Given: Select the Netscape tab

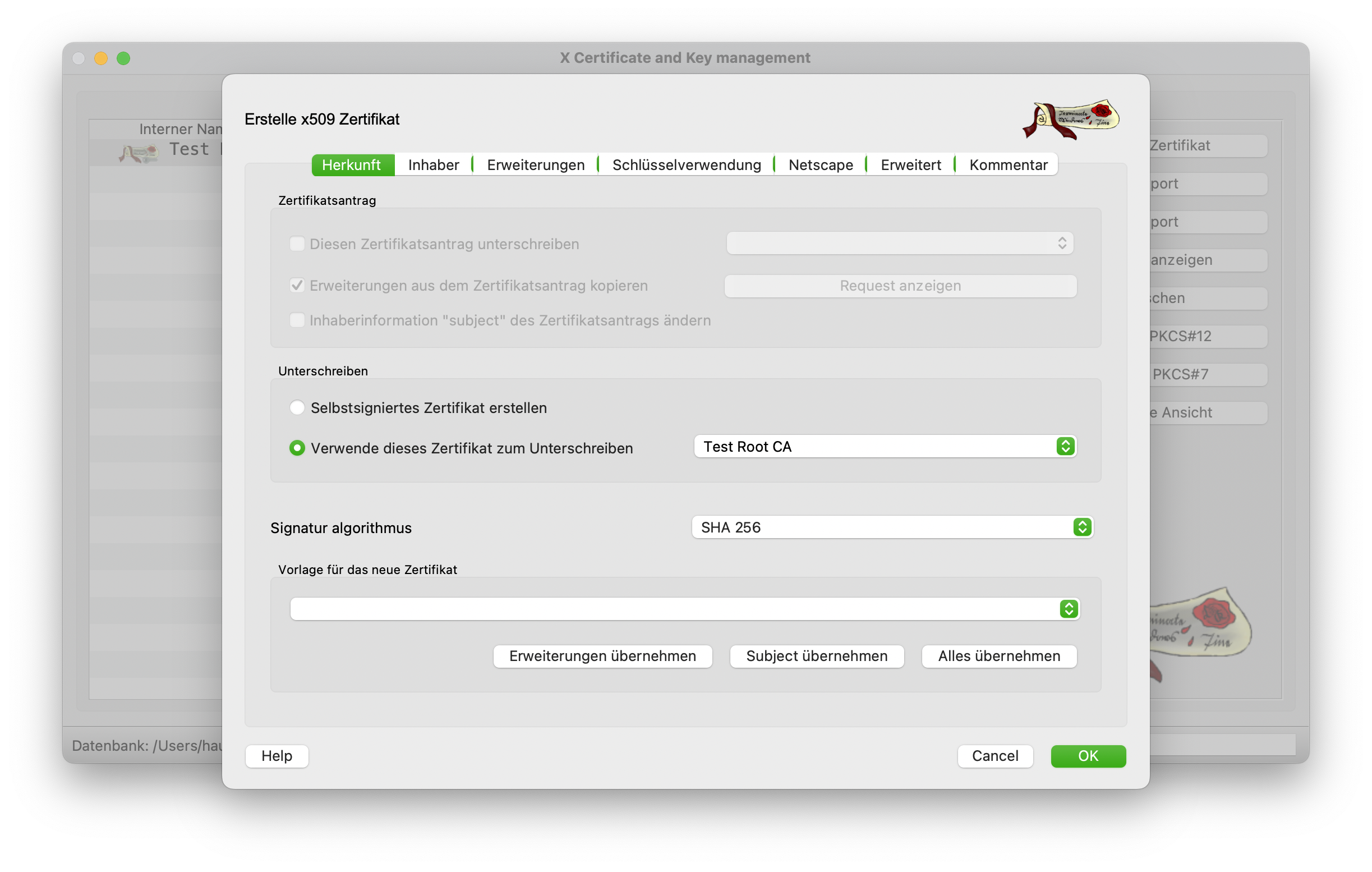Looking at the screenshot, I should 821,165.
